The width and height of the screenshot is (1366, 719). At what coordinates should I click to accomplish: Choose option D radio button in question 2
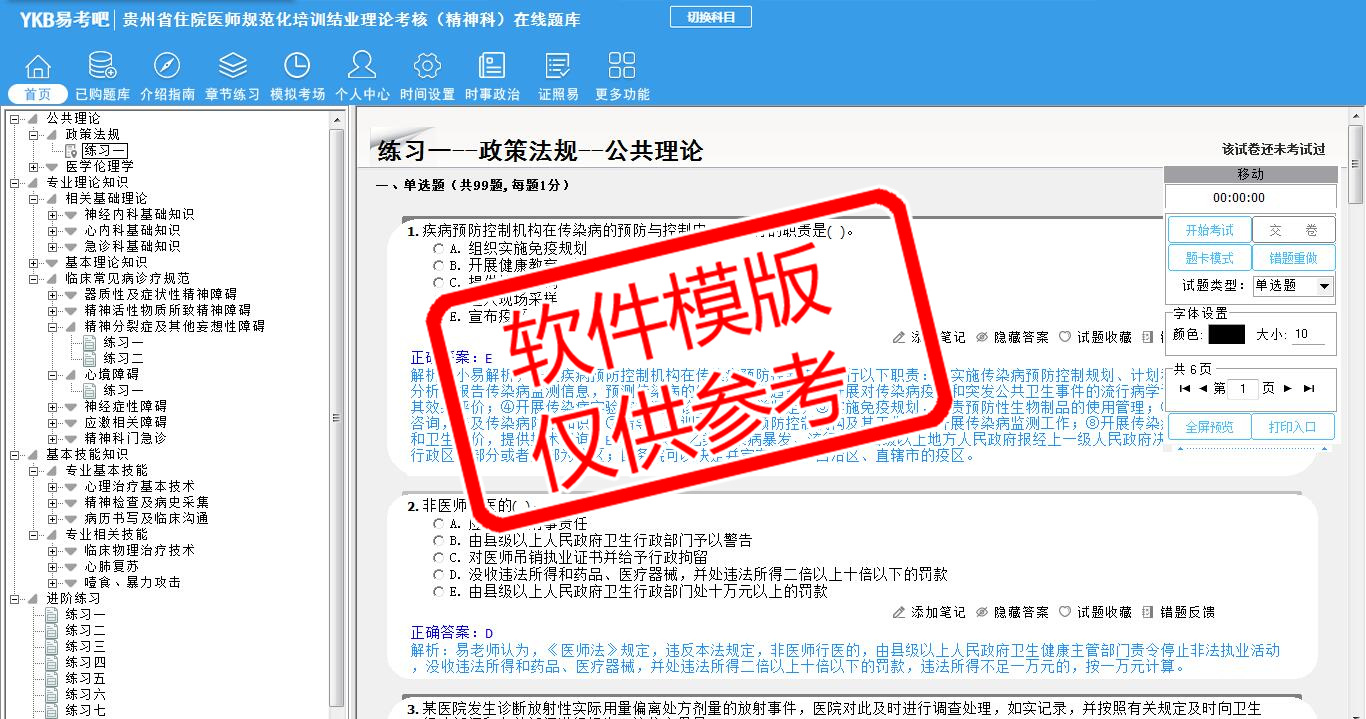pyautogui.click(x=438, y=575)
